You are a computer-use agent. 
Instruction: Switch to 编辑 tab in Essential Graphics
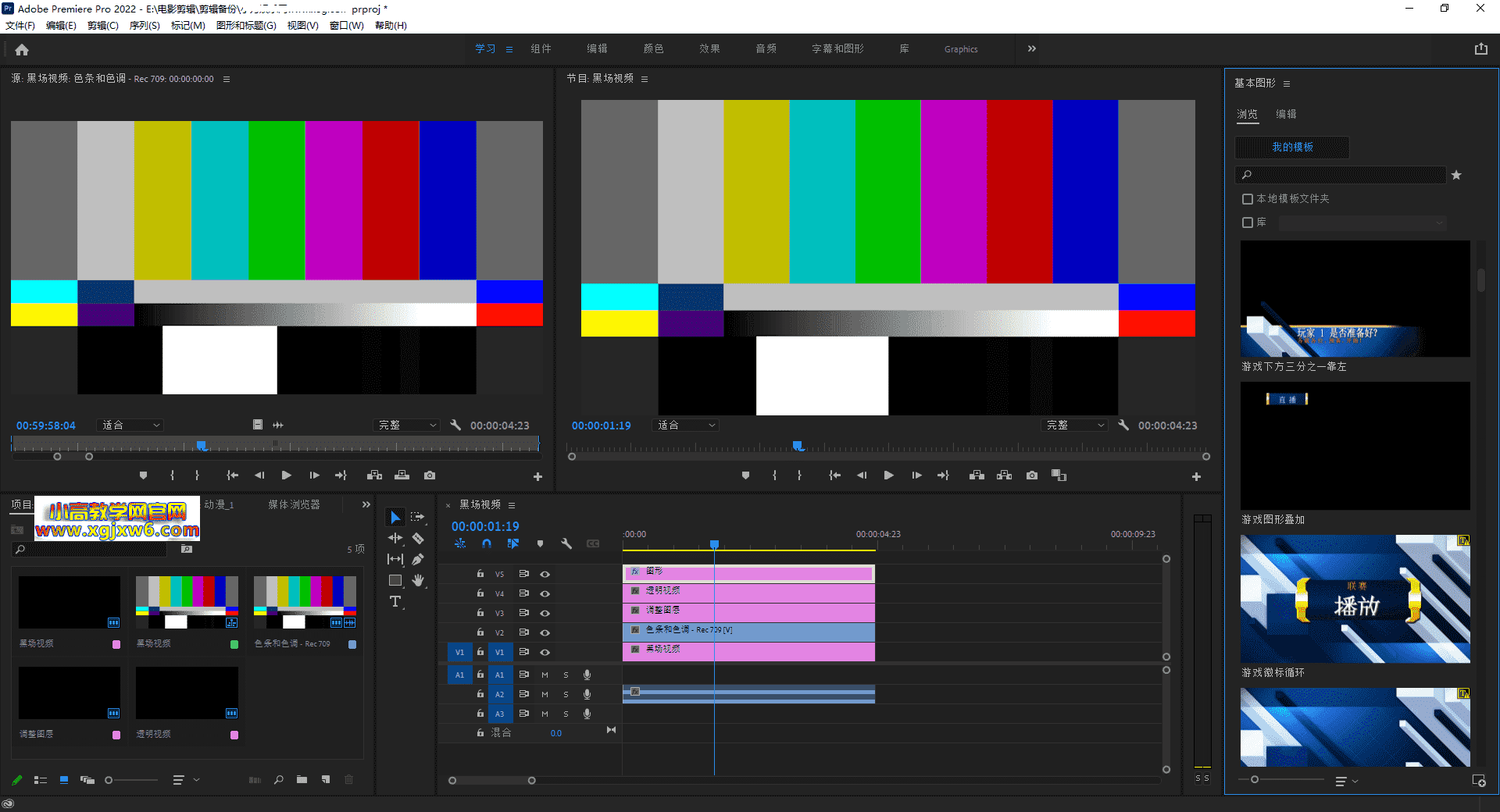pyautogui.click(x=1286, y=114)
